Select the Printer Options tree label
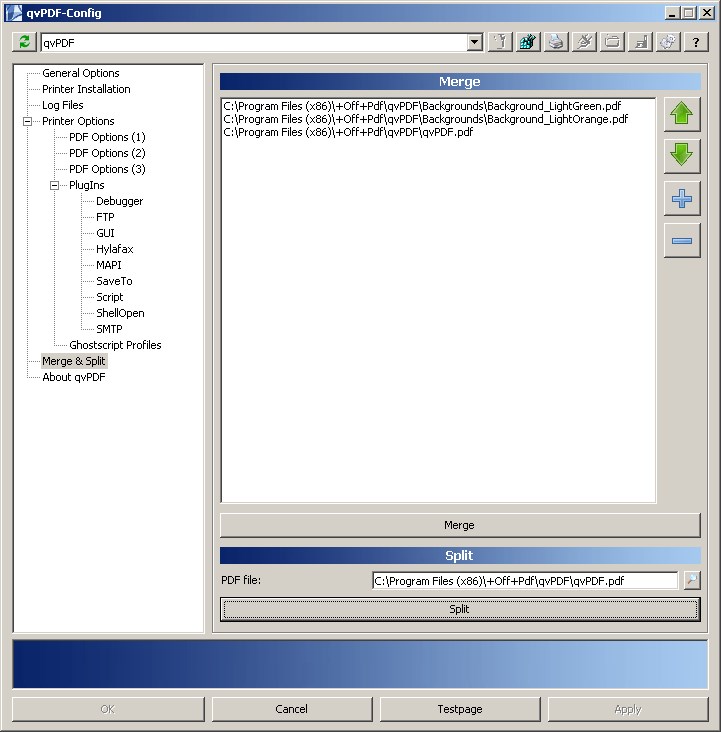 [78, 121]
